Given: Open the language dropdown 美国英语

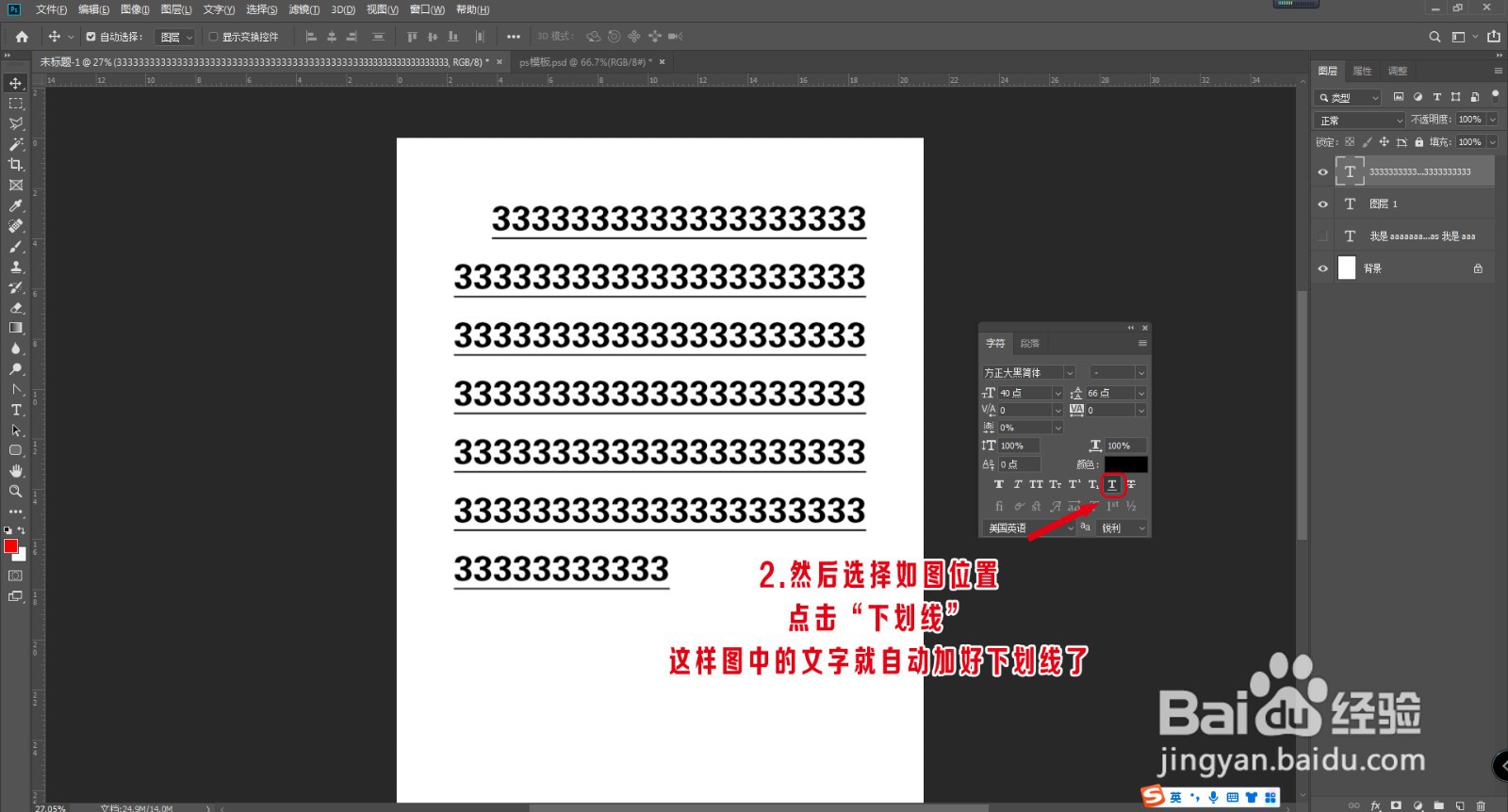Looking at the screenshot, I should click(1030, 528).
